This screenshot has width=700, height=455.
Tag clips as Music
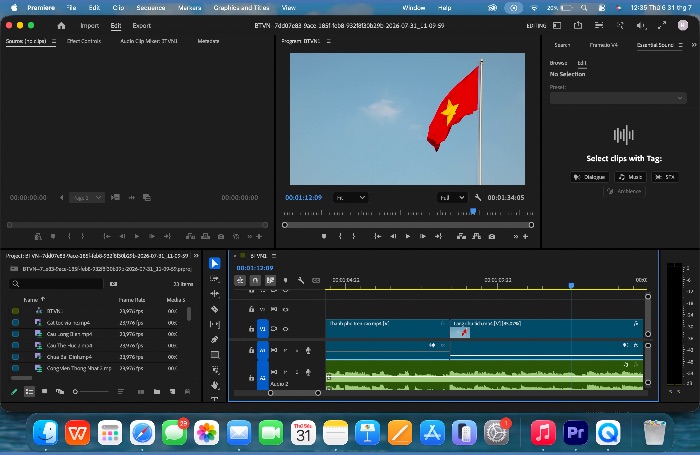[630, 177]
